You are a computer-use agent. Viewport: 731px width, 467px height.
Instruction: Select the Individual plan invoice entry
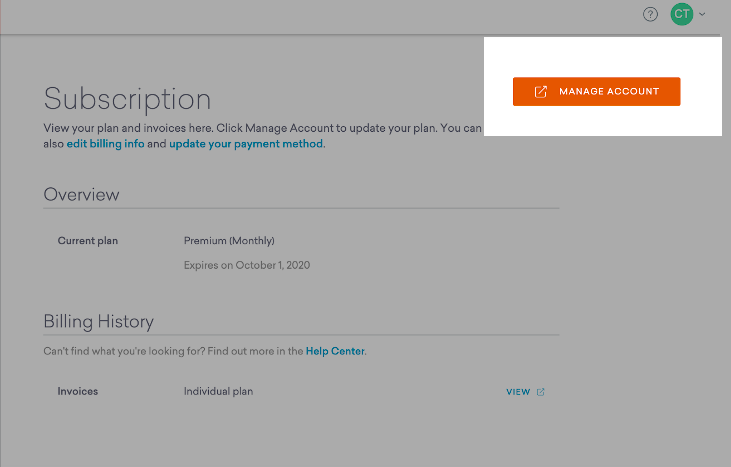218,391
